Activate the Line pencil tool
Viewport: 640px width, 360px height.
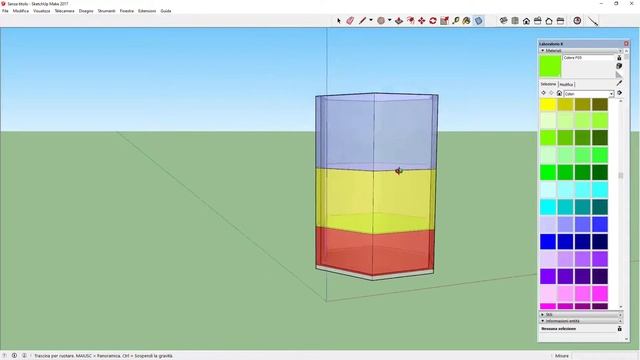coord(362,20)
